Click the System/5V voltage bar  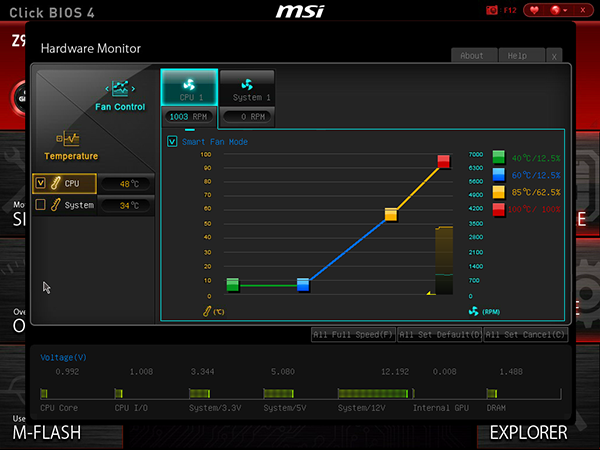click(x=279, y=393)
